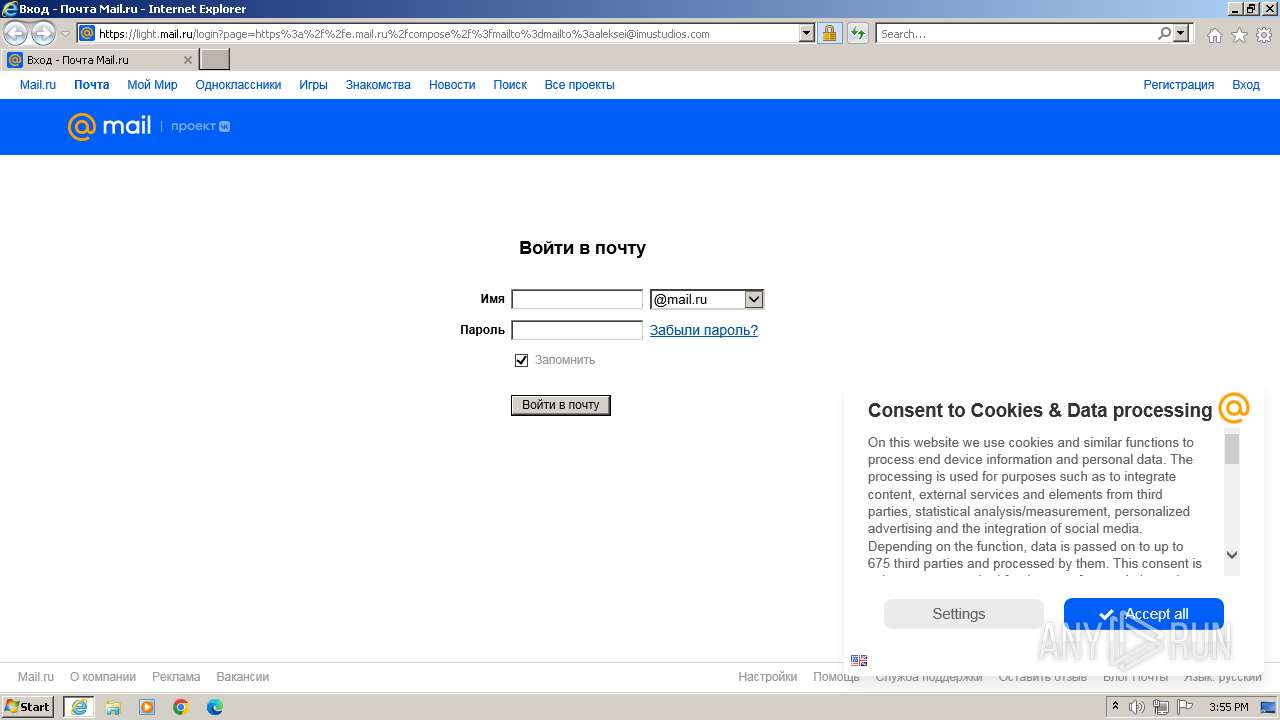This screenshot has width=1280, height=720.
Task: Close the Вход - Почта Mail.ru tab
Action: pos(187,60)
